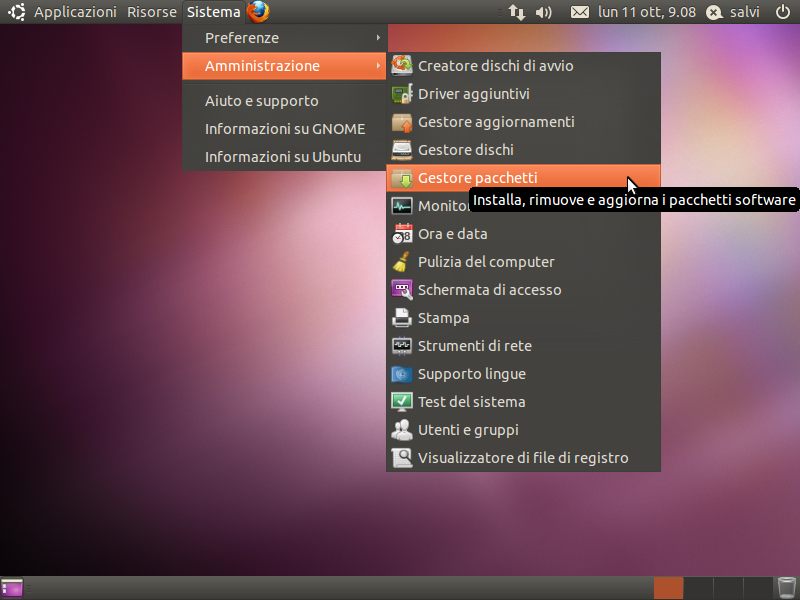Open the Trash in bottom panel
The height and width of the screenshot is (600, 800).
pos(787,588)
